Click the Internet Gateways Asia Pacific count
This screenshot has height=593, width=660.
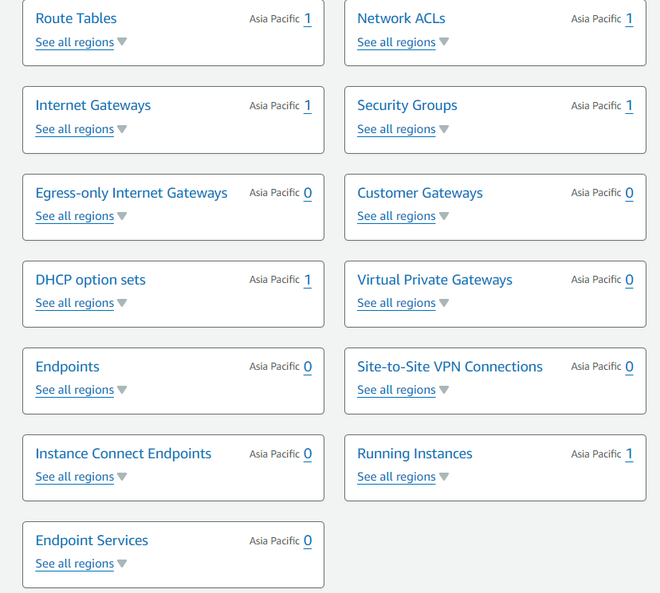(307, 106)
